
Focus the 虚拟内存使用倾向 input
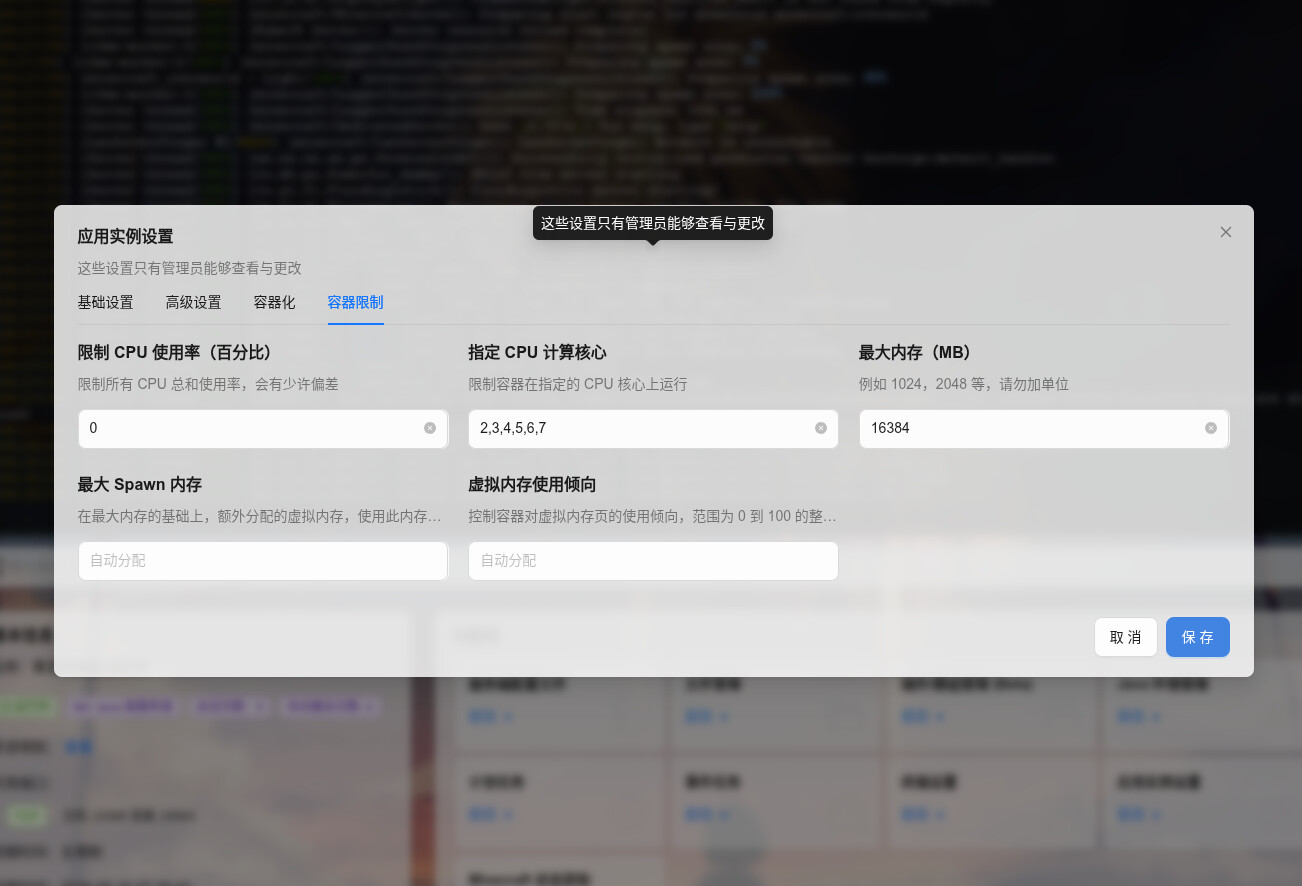pos(653,561)
